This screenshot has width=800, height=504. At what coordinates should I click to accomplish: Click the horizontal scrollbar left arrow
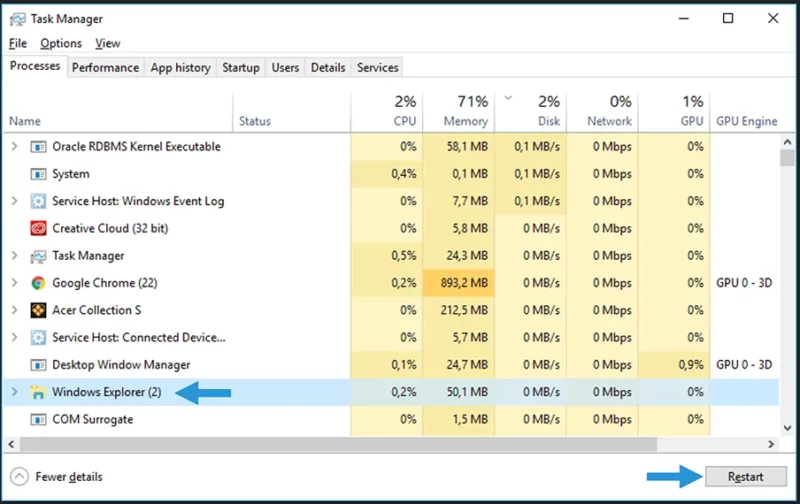coord(11,444)
